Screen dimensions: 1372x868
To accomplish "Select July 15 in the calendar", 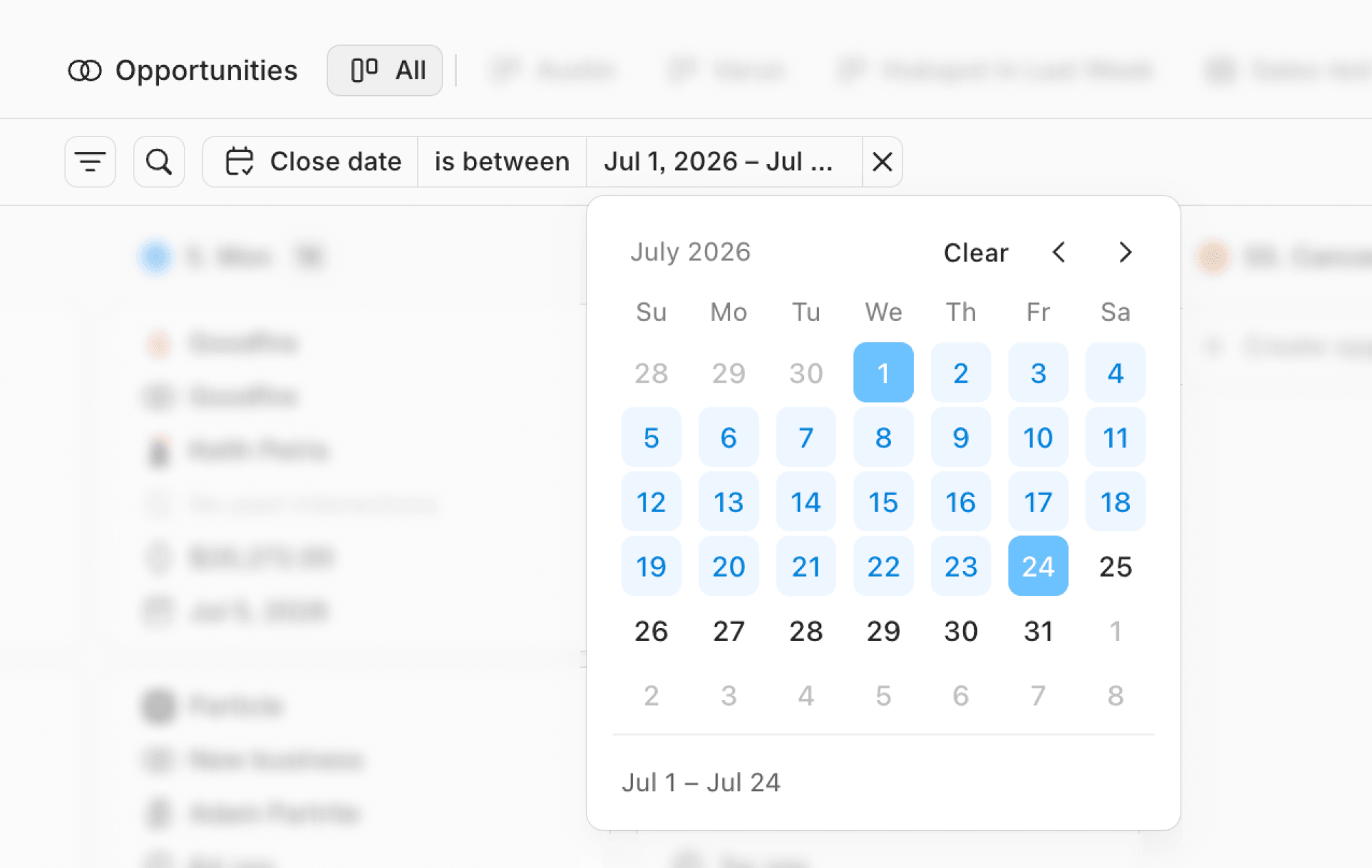I will [884, 502].
